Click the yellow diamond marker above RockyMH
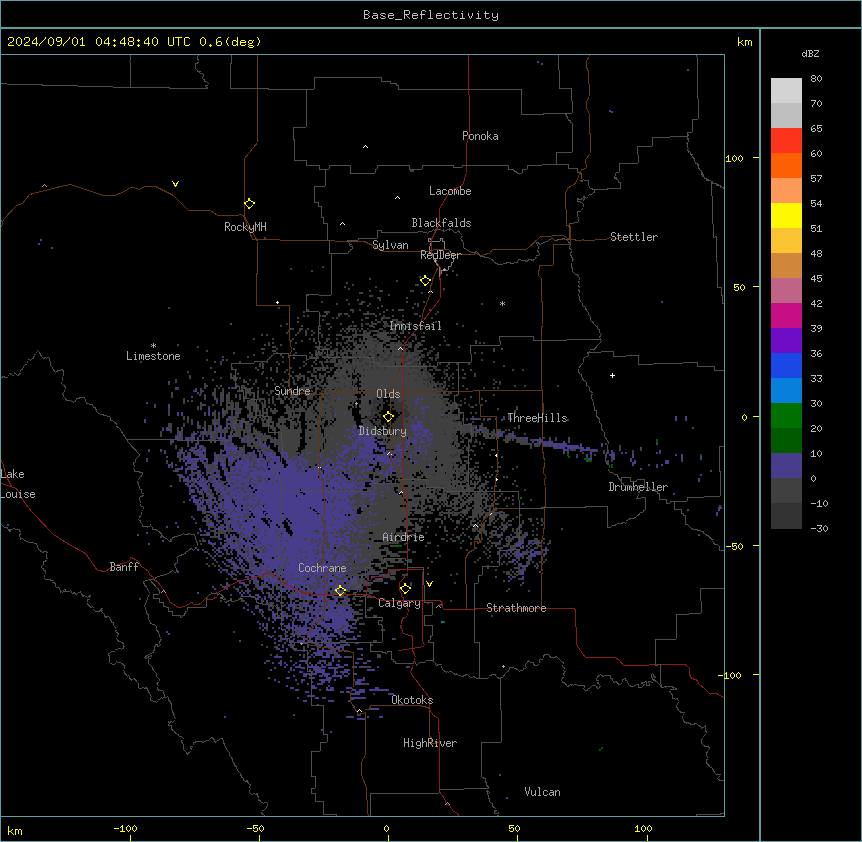The width and height of the screenshot is (862, 842). tap(250, 204)
